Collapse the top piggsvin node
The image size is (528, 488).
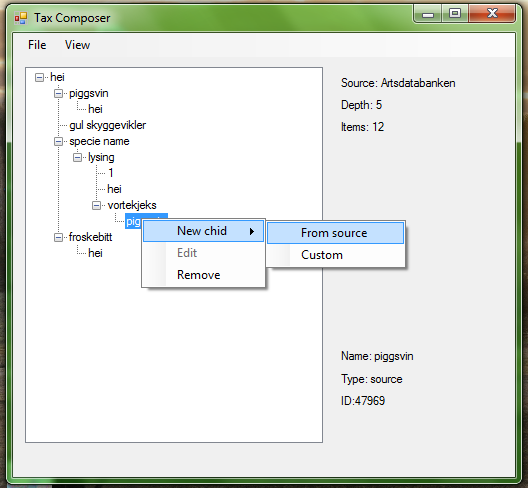click(59, 93)
